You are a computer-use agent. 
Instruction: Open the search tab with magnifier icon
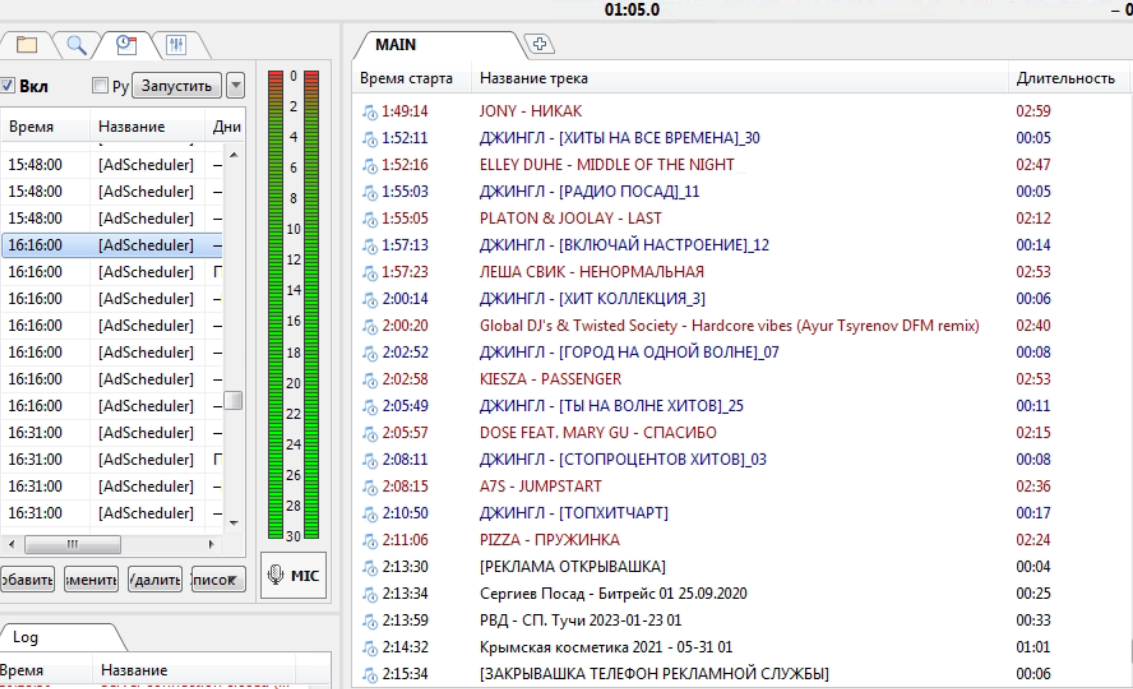76,45
